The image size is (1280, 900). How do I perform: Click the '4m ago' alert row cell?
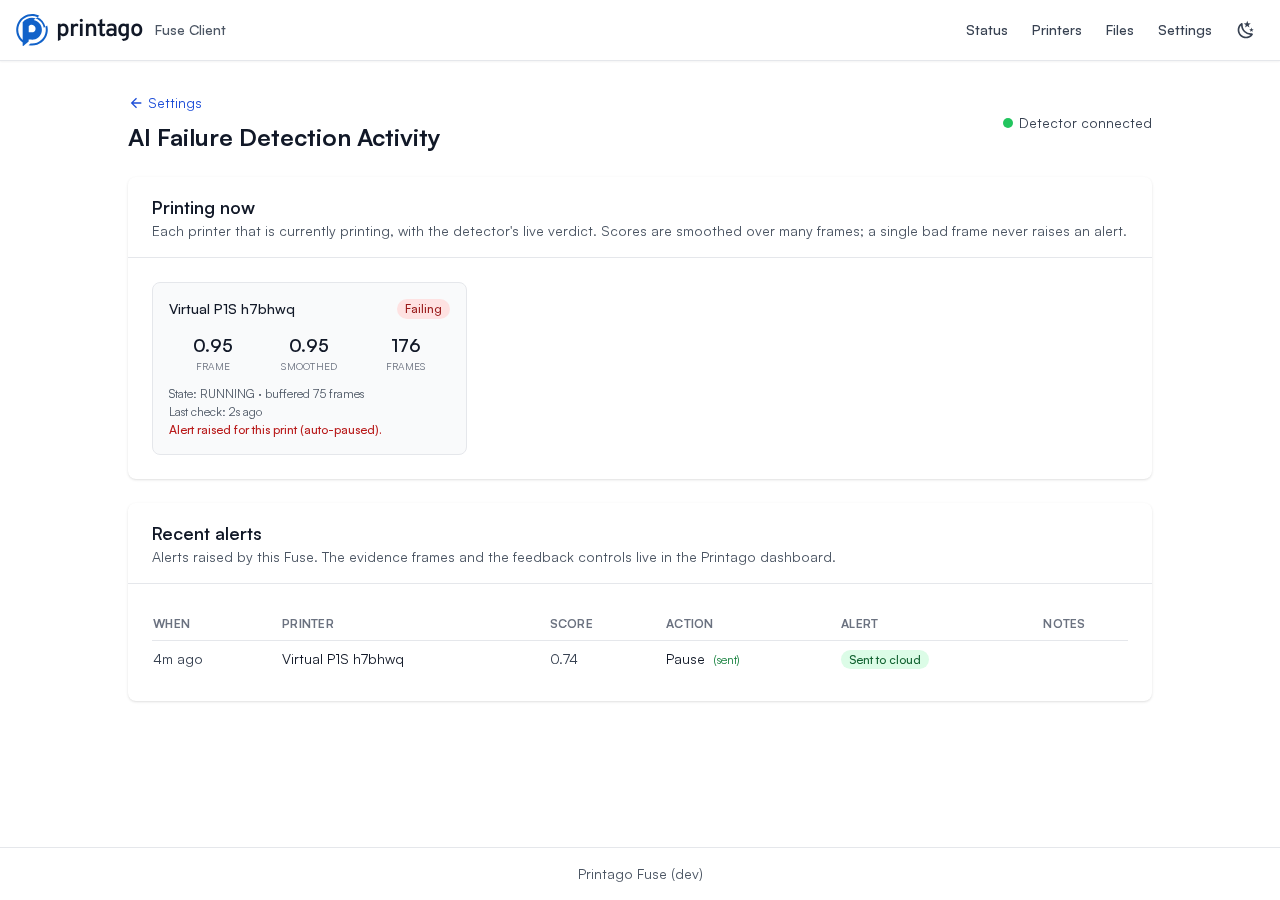click(x=178, y=659)
